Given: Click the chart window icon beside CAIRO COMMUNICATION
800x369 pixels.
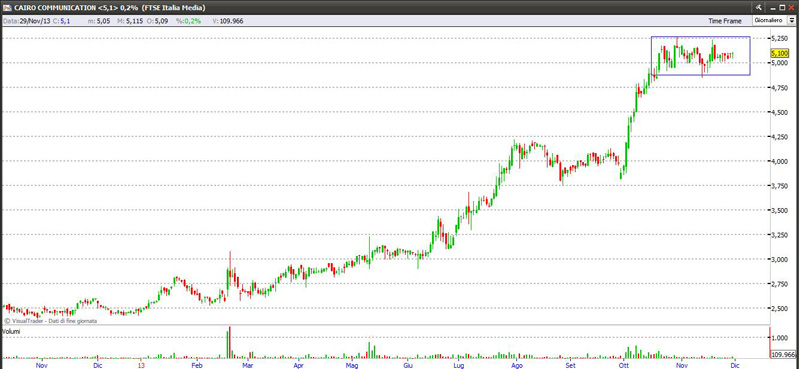Looking at the screenshot, I should tap(7, 8).
